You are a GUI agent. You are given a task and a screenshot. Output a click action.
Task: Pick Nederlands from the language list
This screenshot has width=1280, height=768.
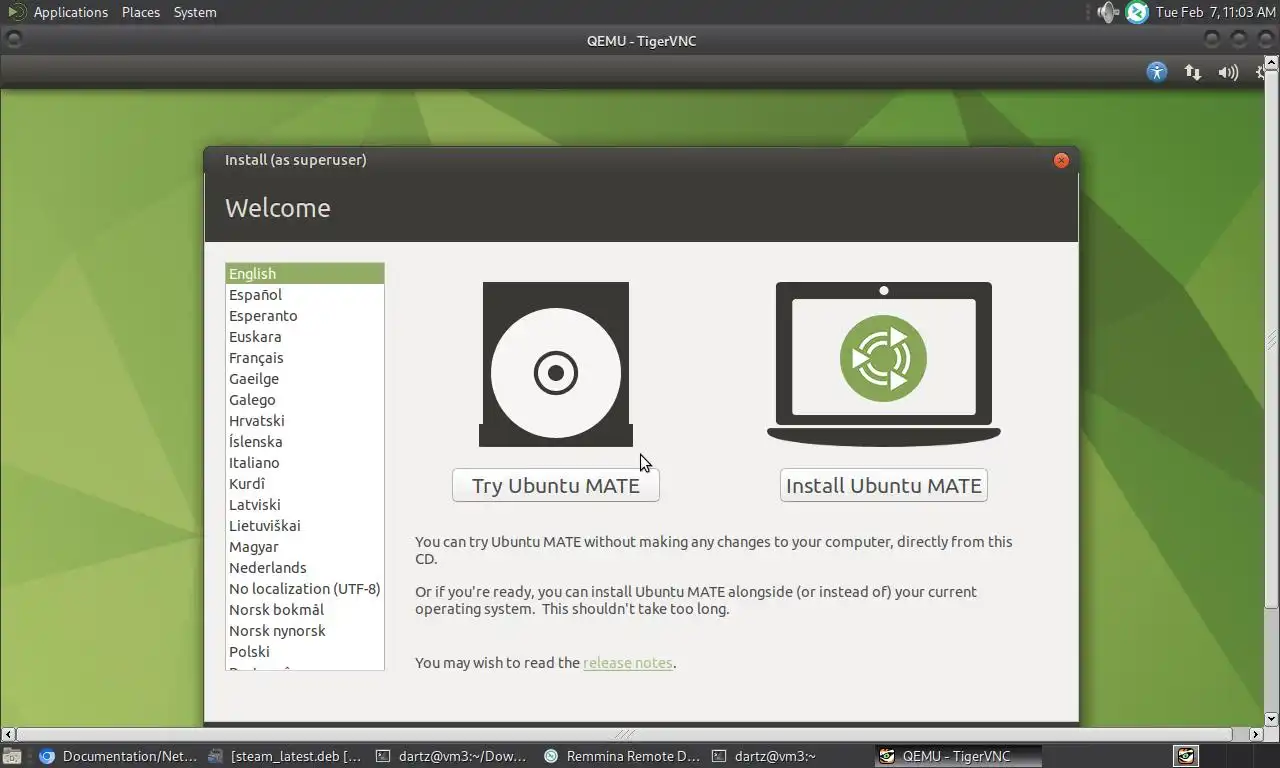[x=305, y=568]
